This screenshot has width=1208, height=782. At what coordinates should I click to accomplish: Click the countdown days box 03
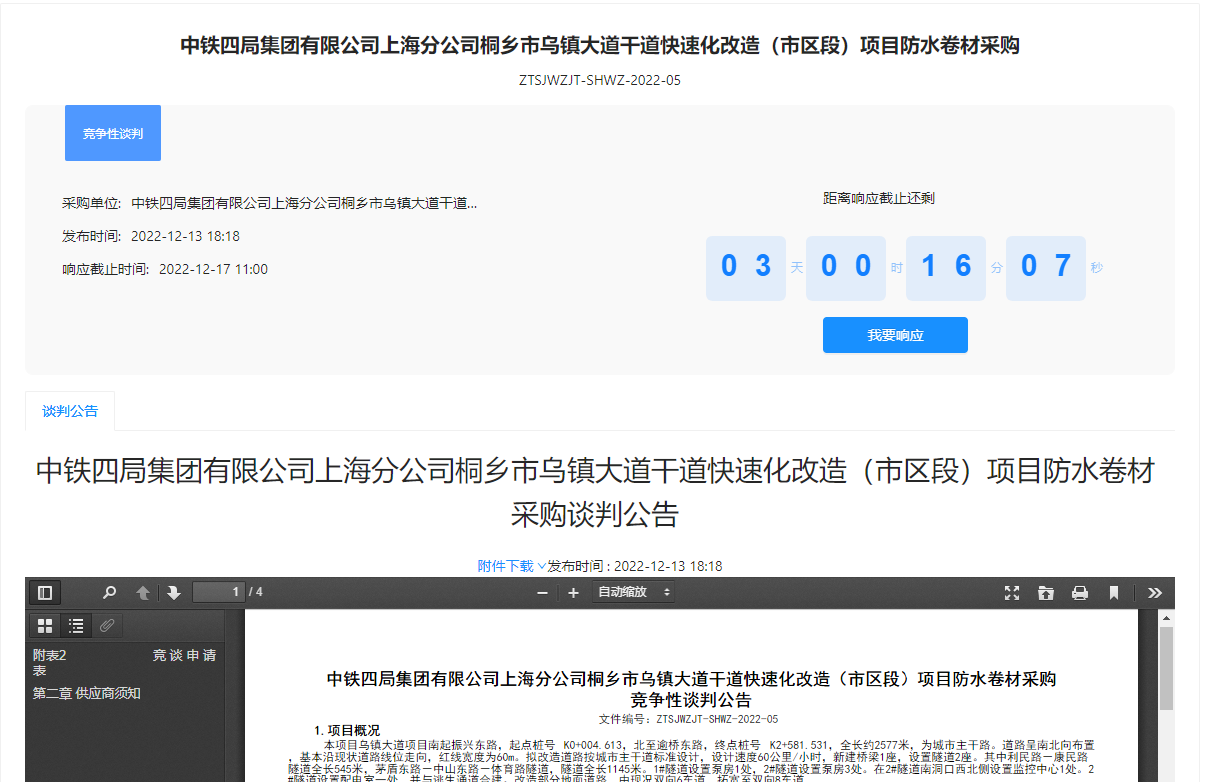coord(746,268)
